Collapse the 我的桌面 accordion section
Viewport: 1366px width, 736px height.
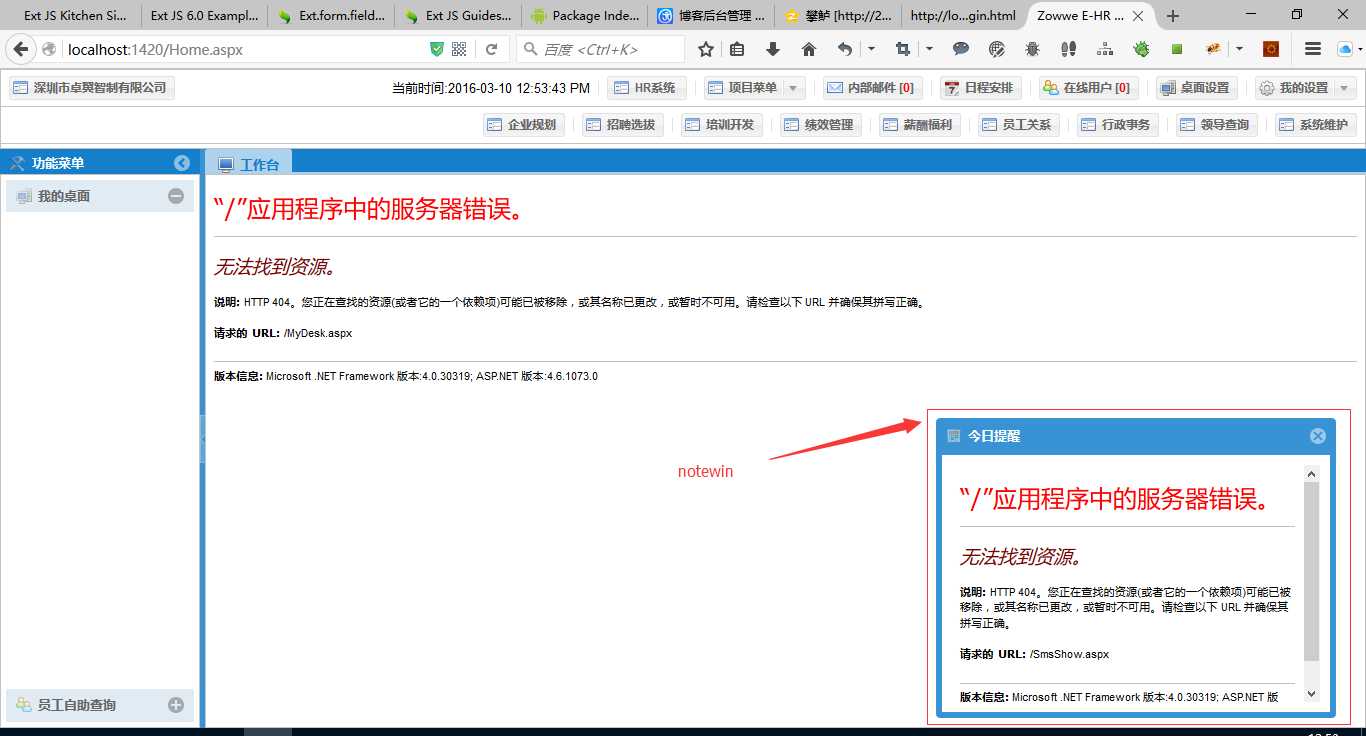click(x=176, y=196)
